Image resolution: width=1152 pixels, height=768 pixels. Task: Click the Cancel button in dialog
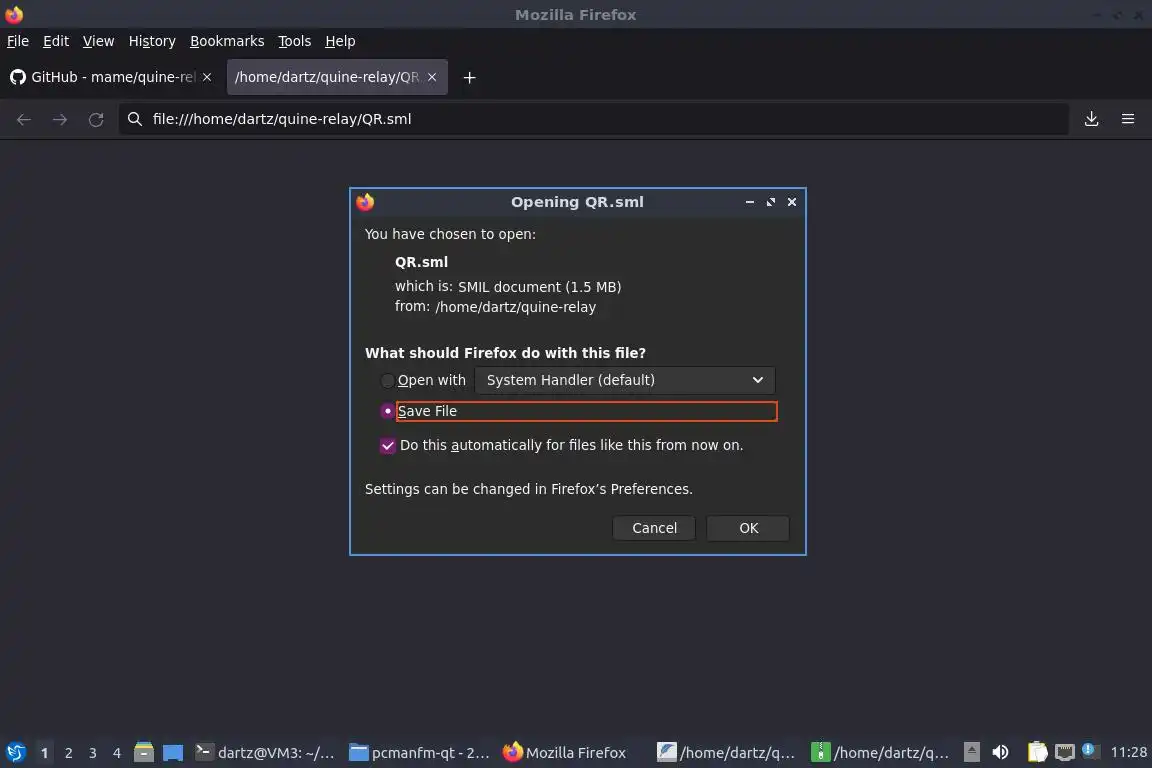654,528
